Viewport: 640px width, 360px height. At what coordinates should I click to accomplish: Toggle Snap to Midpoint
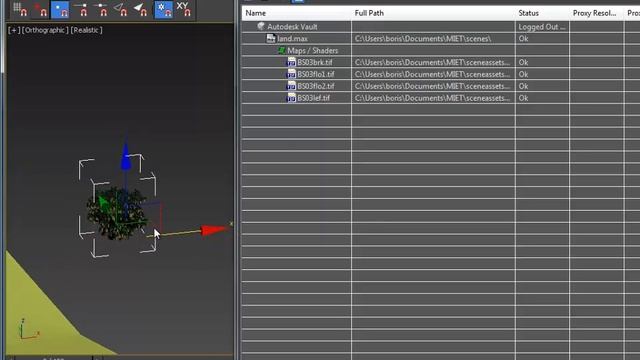click(x=100, y=9)
